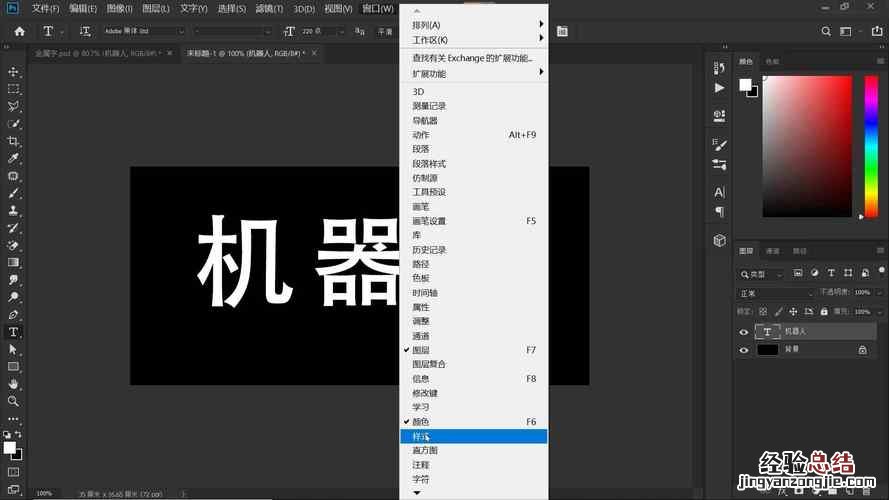Select the Eyedropper tool
The height and width of the screenshot is (500, 889).
[14, 158]
